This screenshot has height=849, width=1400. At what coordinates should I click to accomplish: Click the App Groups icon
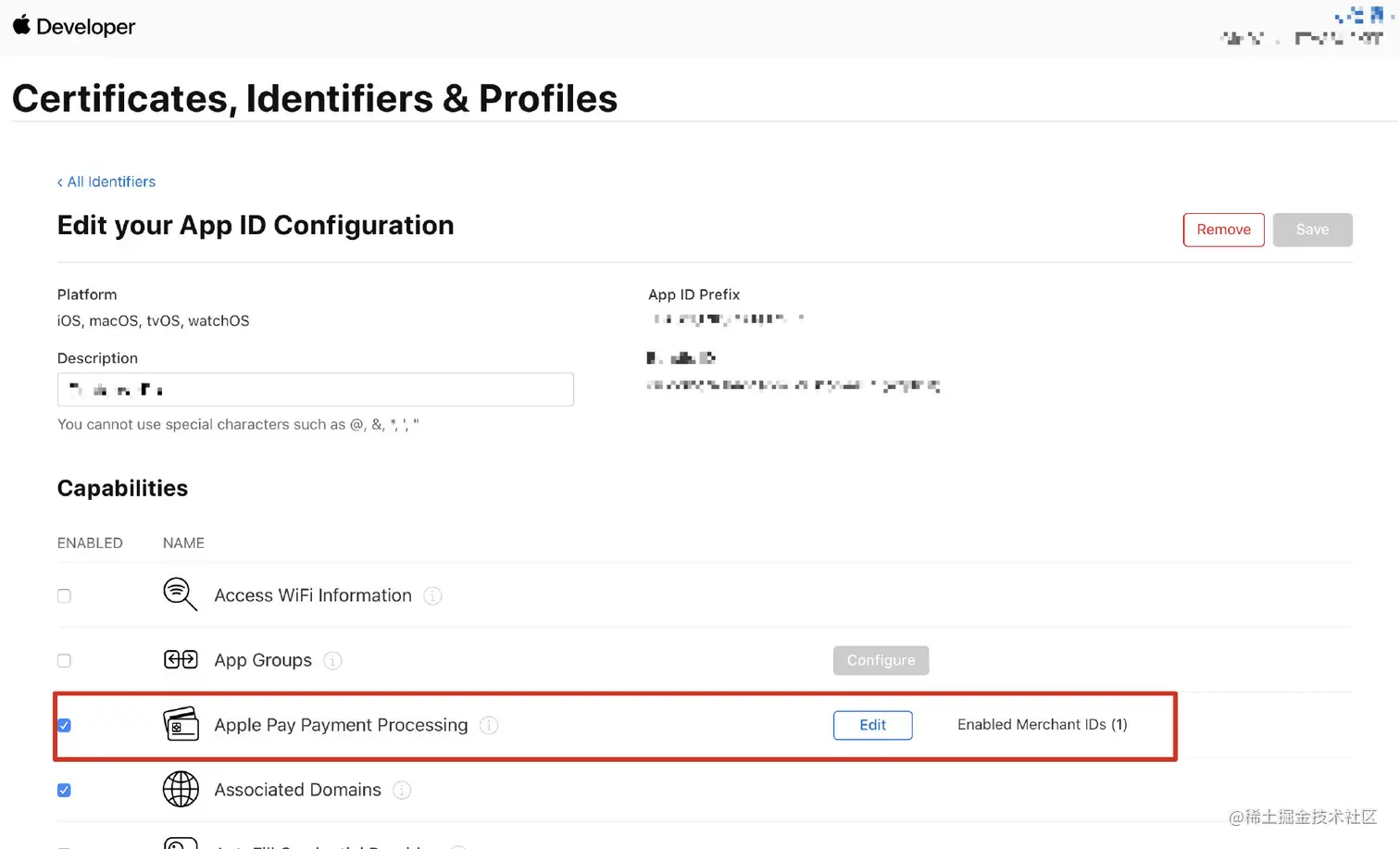point(181,659)
